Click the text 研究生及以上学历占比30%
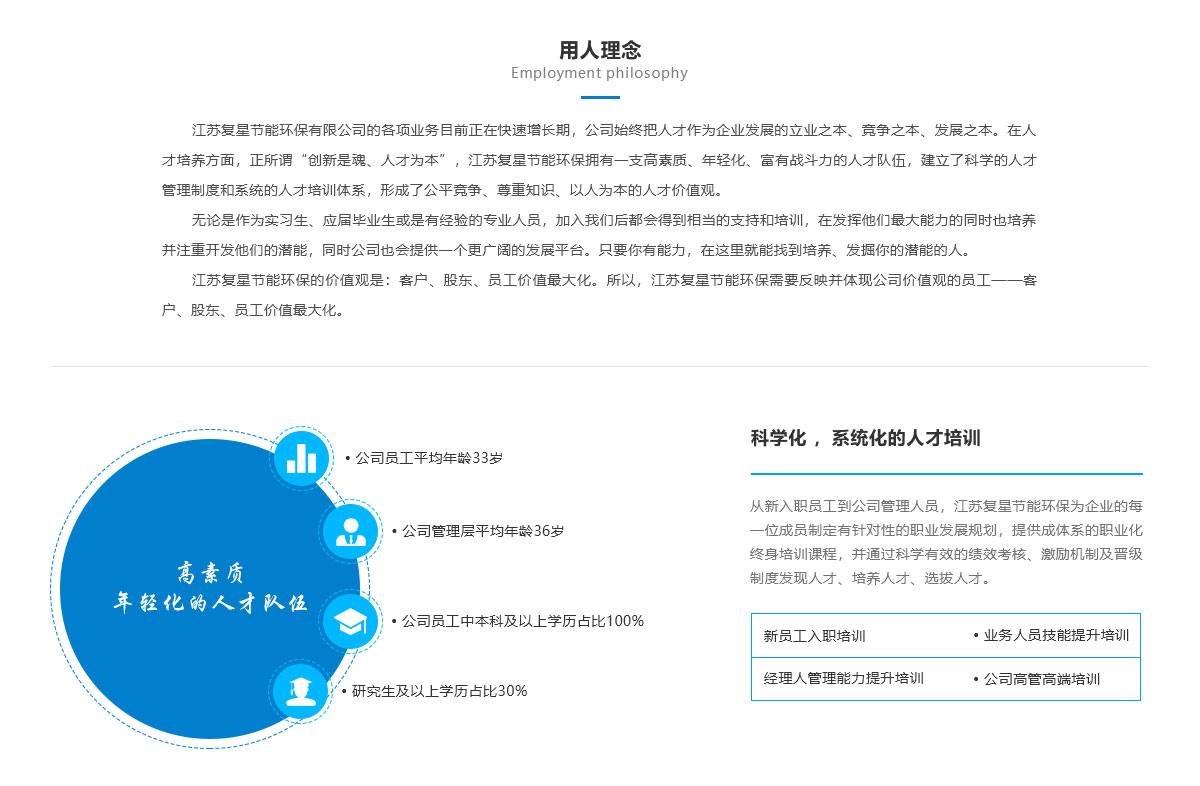The height and width of the screenshot is (786, 1200). [x=439, y=691]
